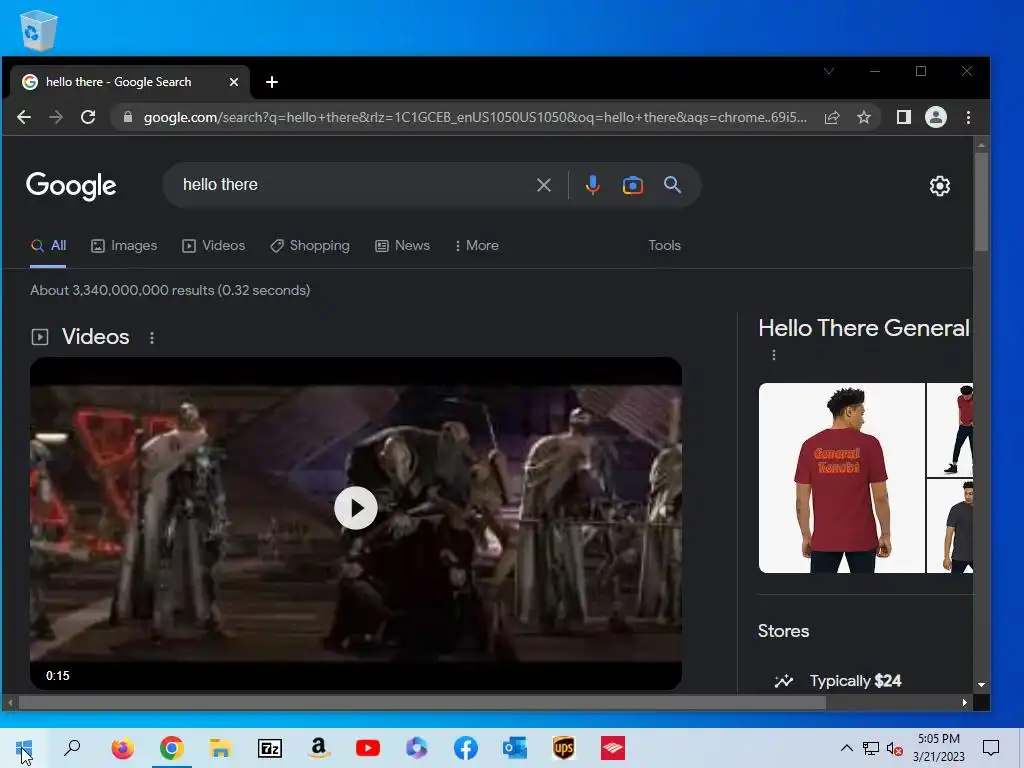Click the horizontal scrollbar thumb

422,703
